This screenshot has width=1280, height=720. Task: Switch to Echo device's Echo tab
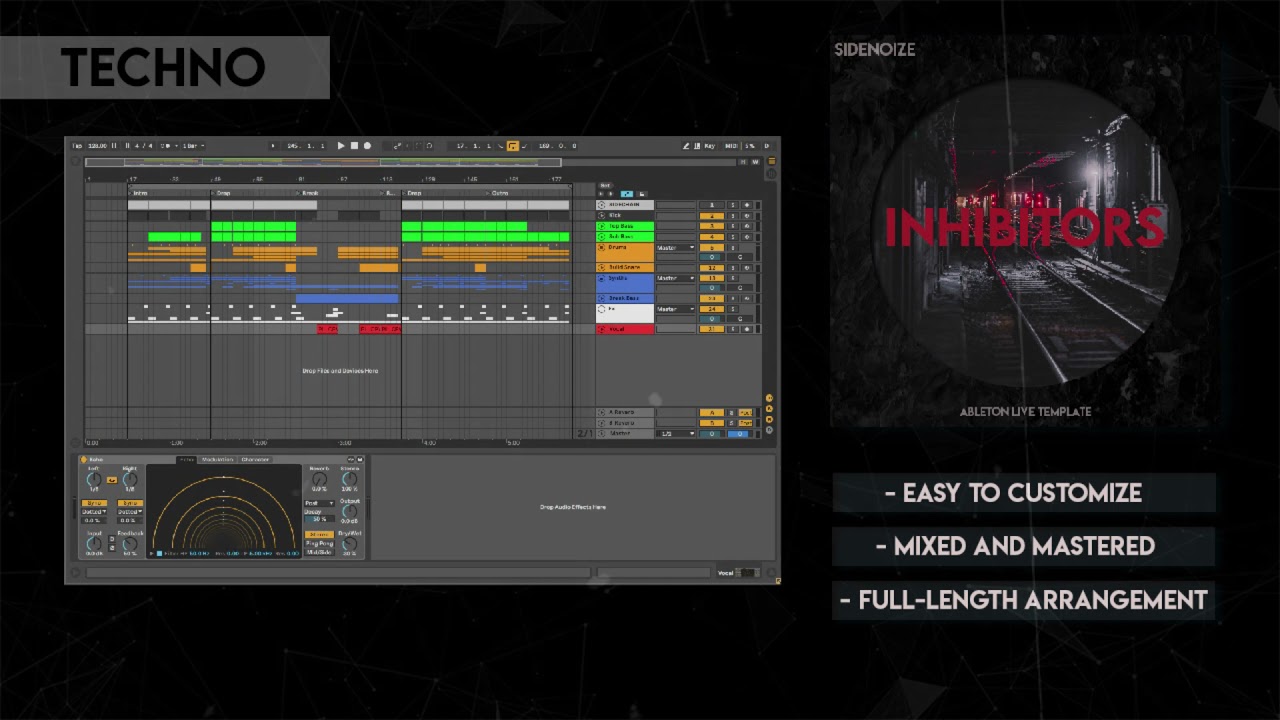click(187, 460)
